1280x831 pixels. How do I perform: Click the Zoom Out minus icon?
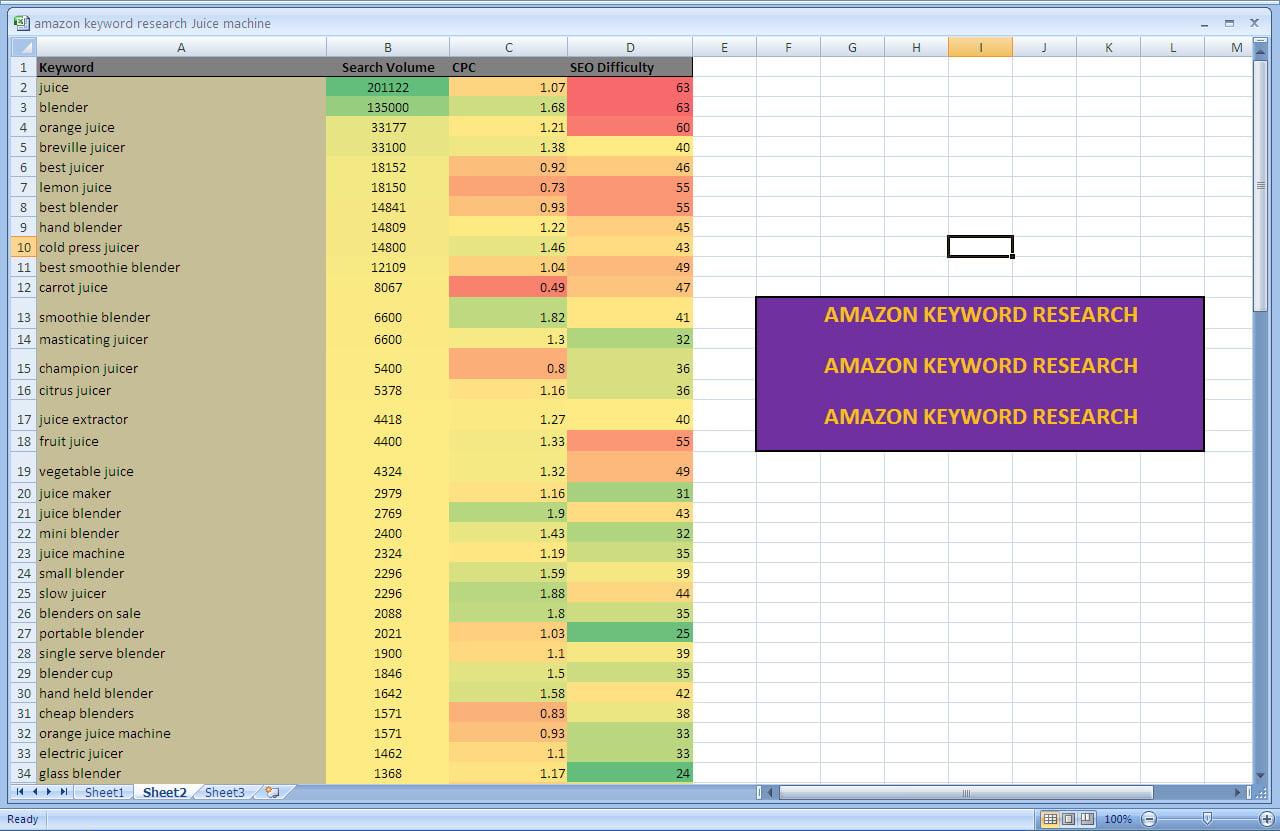coord(1149,819)
